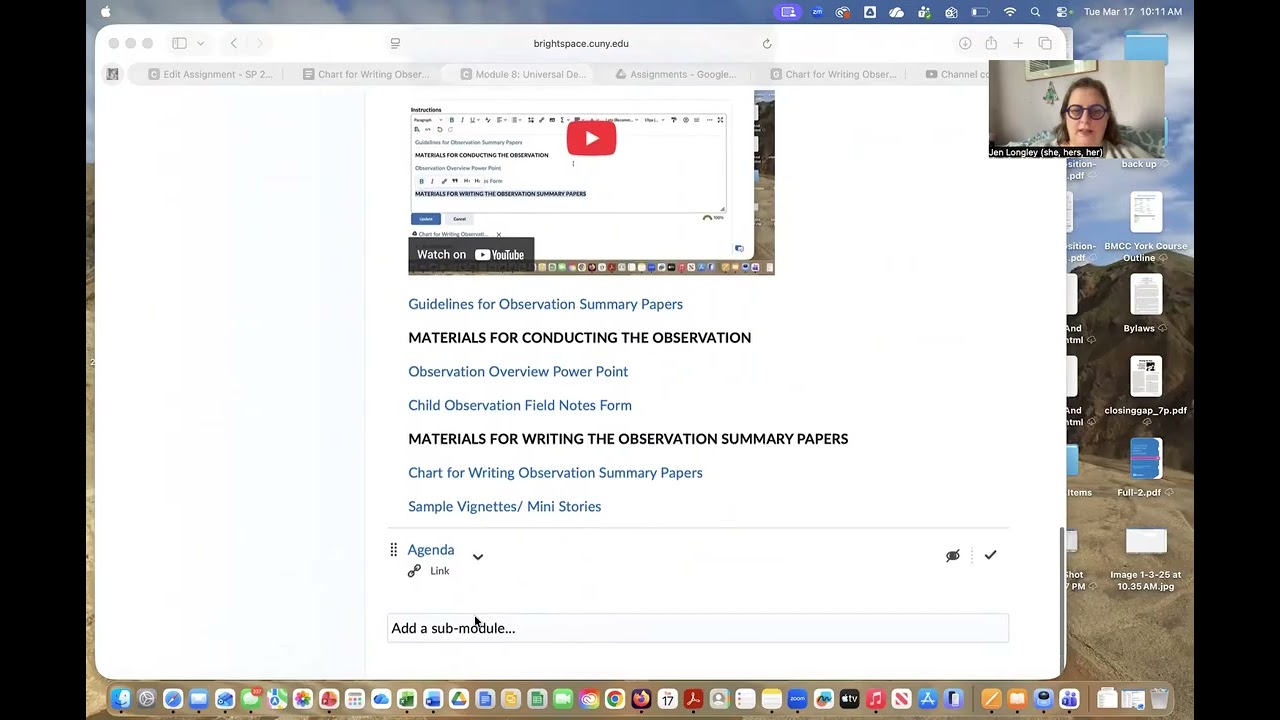Reload the page with refresh icon

point(767,43)
